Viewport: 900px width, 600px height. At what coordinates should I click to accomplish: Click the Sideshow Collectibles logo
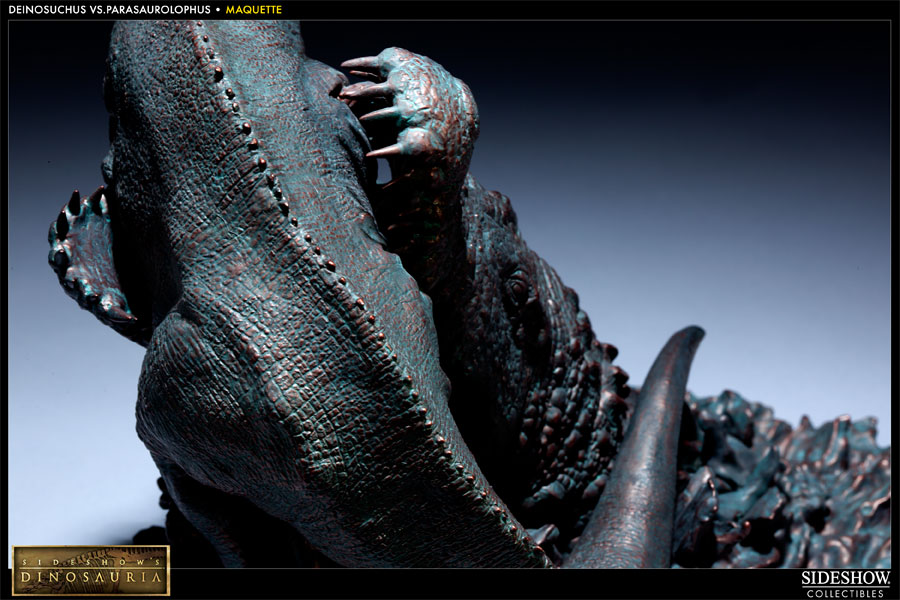[x=845, y=584]
